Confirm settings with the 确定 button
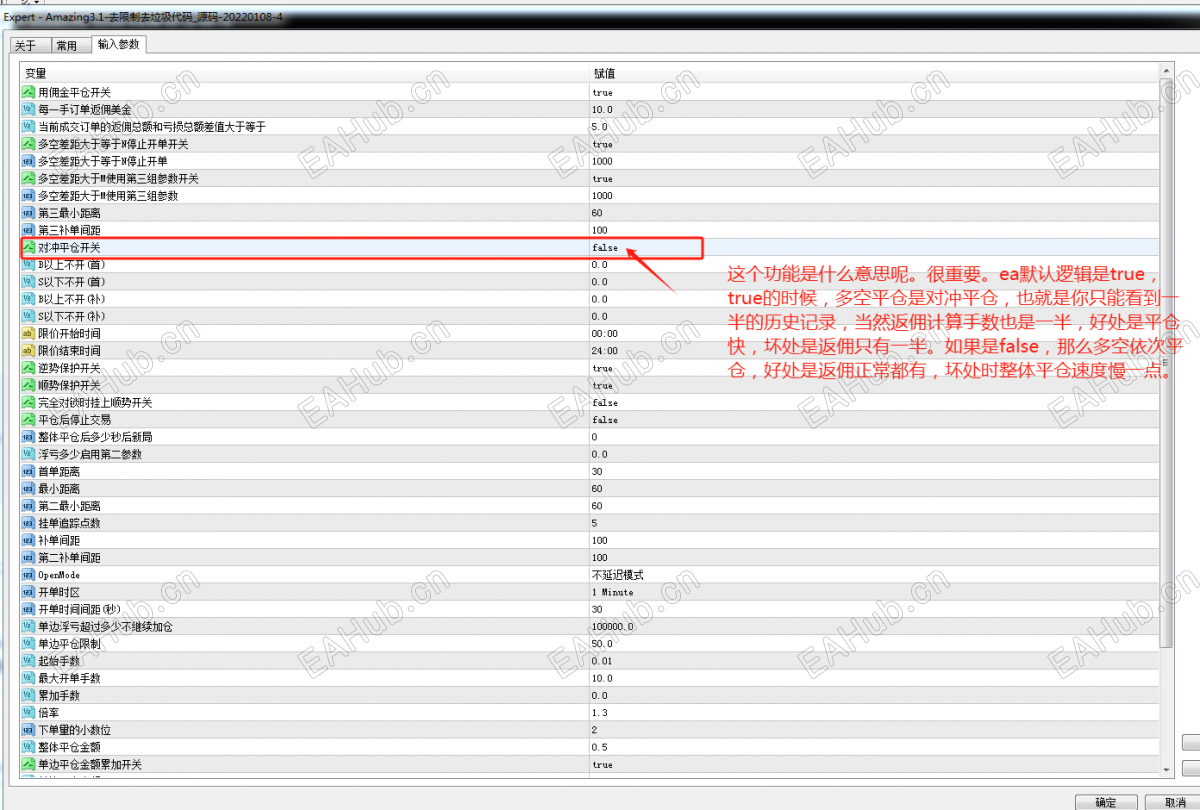The width and height of the screenshot is (1200, 810). click(1106, 802)
